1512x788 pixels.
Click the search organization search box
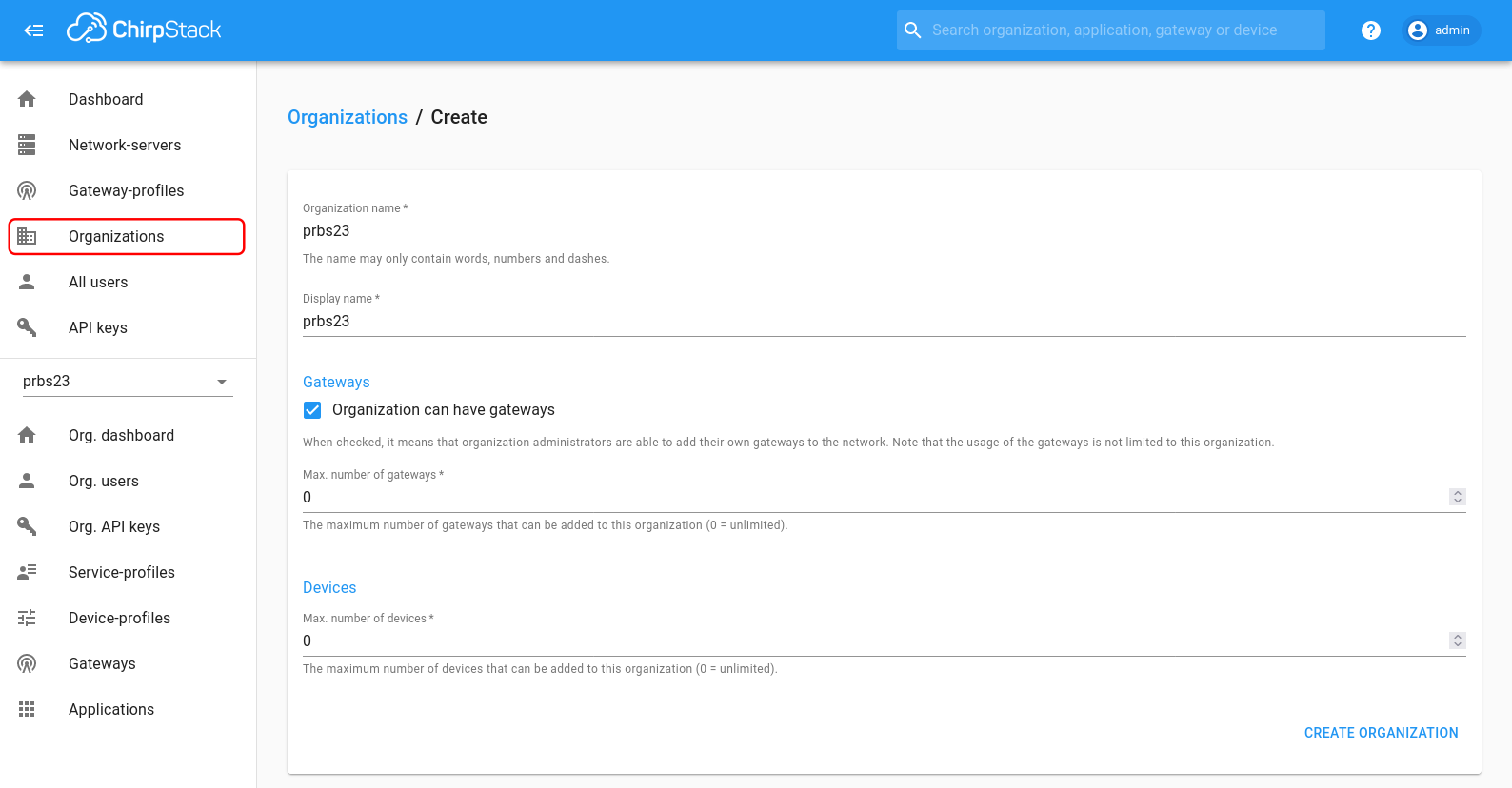1110,30
